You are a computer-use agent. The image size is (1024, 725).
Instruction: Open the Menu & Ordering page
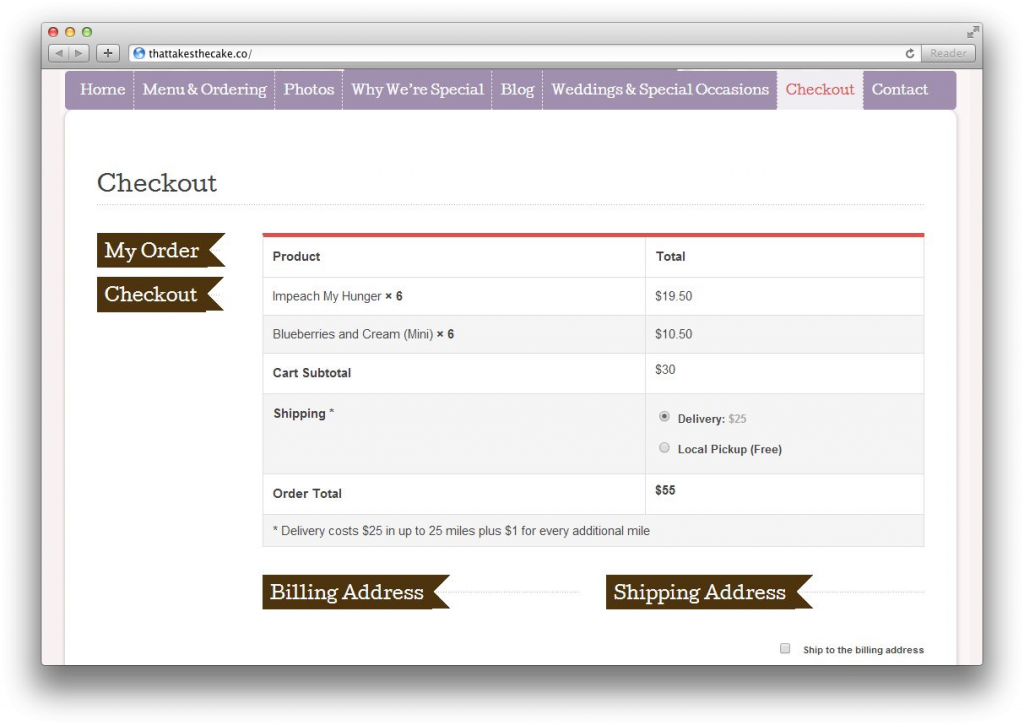[x=204, y=90]
